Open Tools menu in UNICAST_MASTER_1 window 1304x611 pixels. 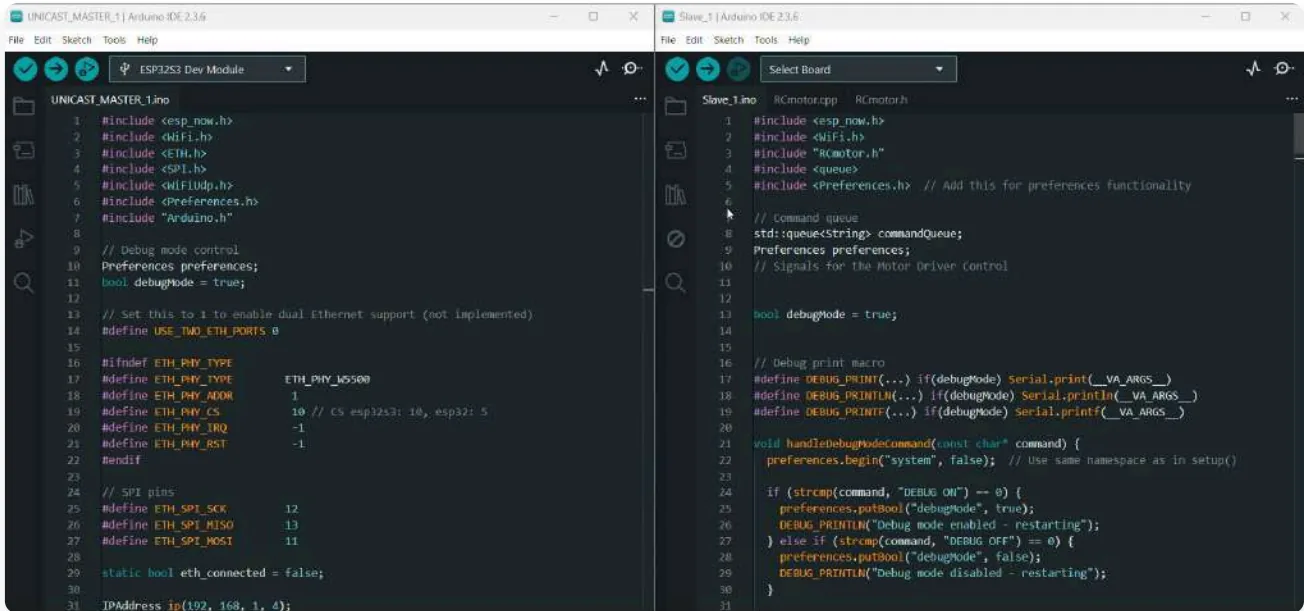(x=114, y=40)
